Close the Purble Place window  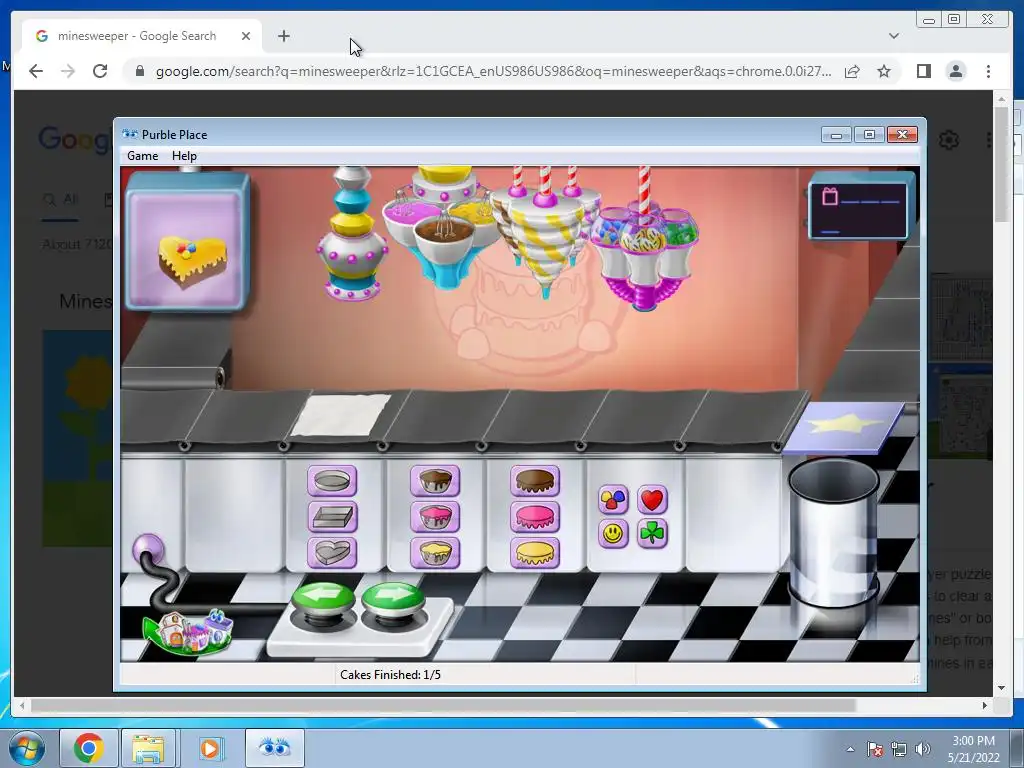[x=903, y=135]
